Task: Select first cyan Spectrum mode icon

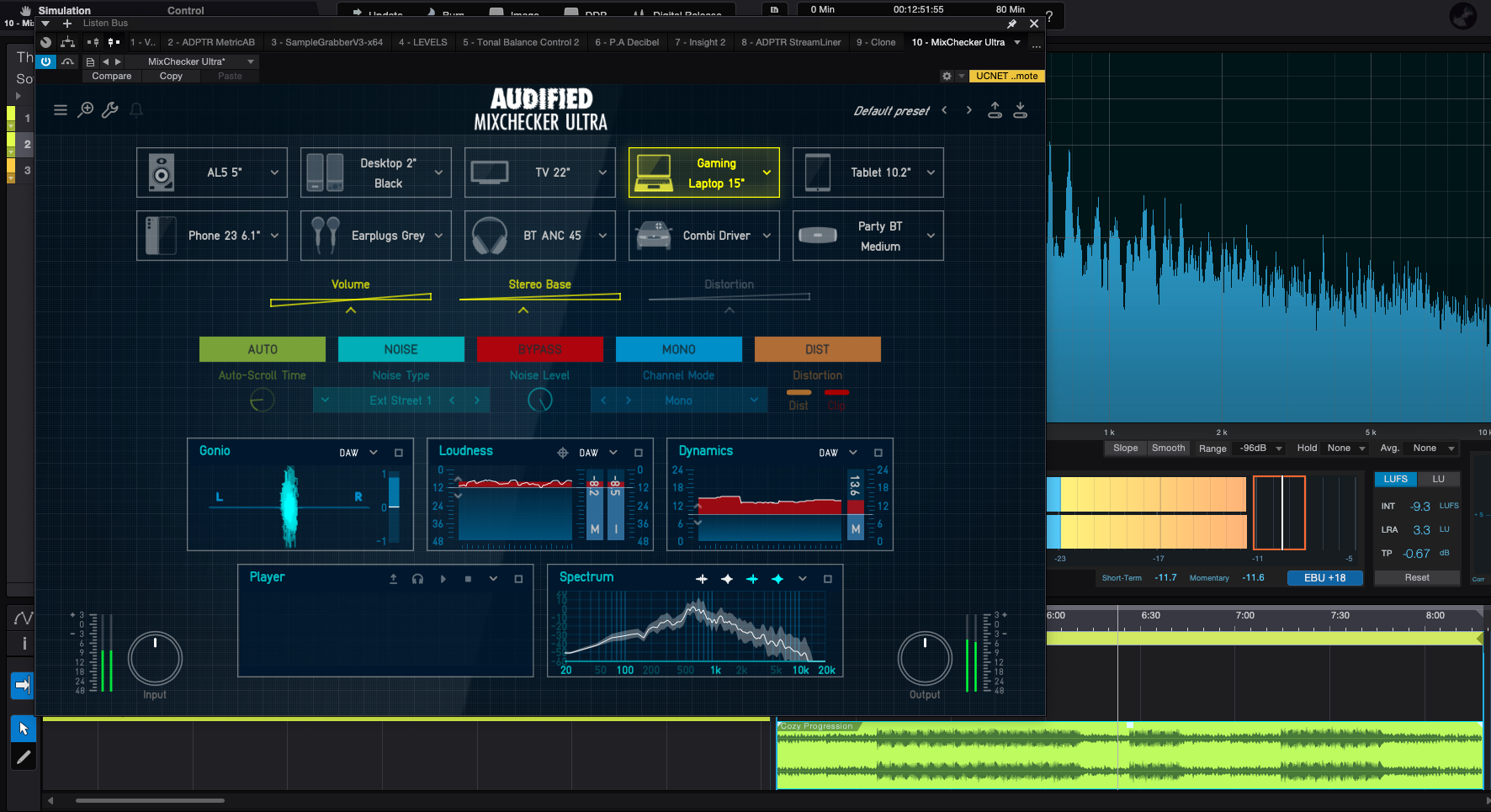Action: 752,579
